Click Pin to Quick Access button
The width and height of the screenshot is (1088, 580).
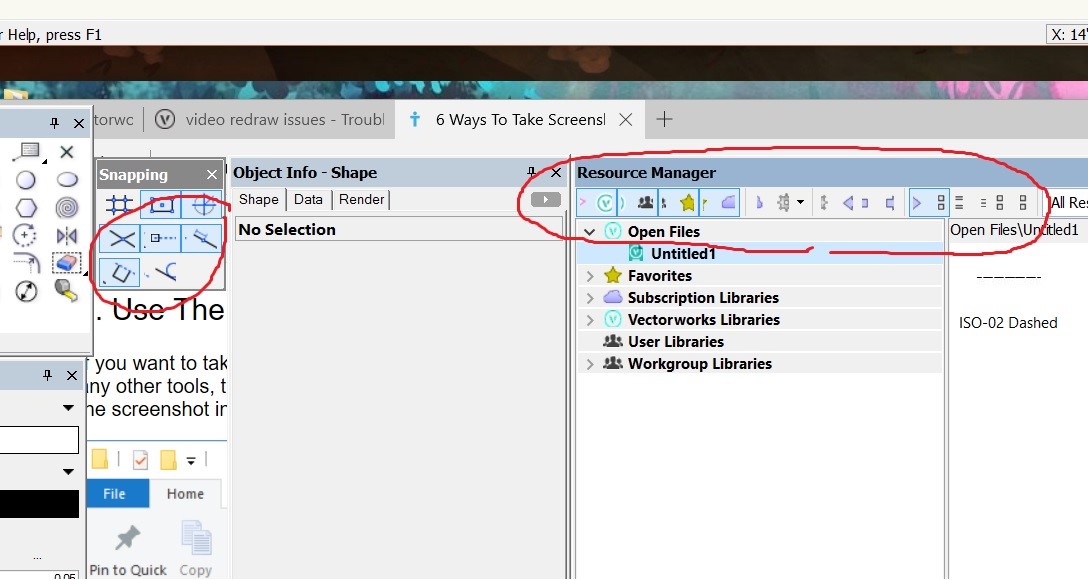(126, 545)
